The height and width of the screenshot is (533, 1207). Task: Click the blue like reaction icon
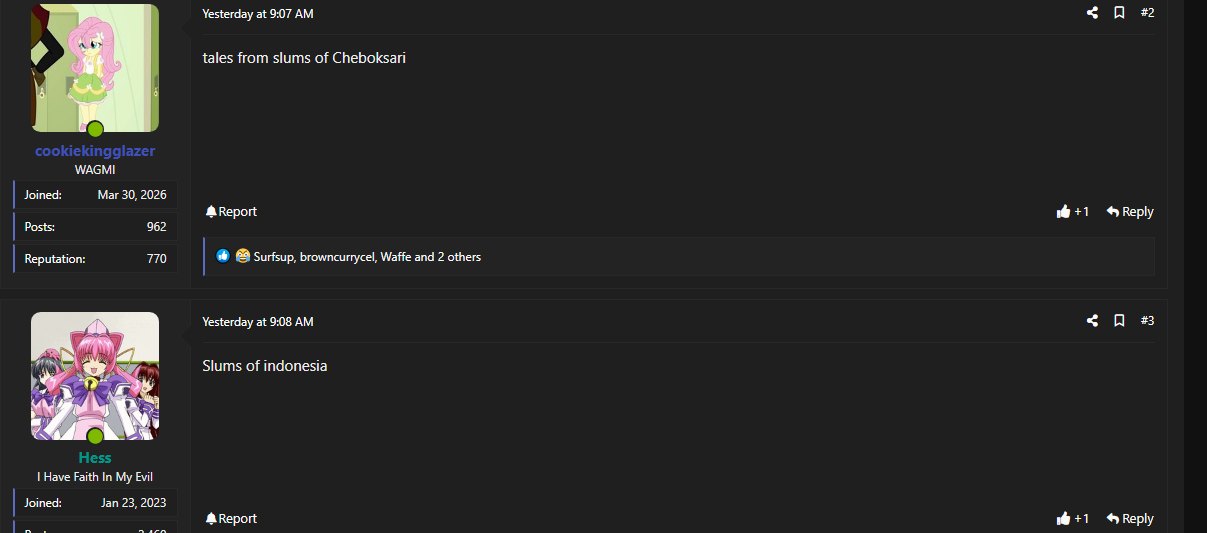(223, 257)
